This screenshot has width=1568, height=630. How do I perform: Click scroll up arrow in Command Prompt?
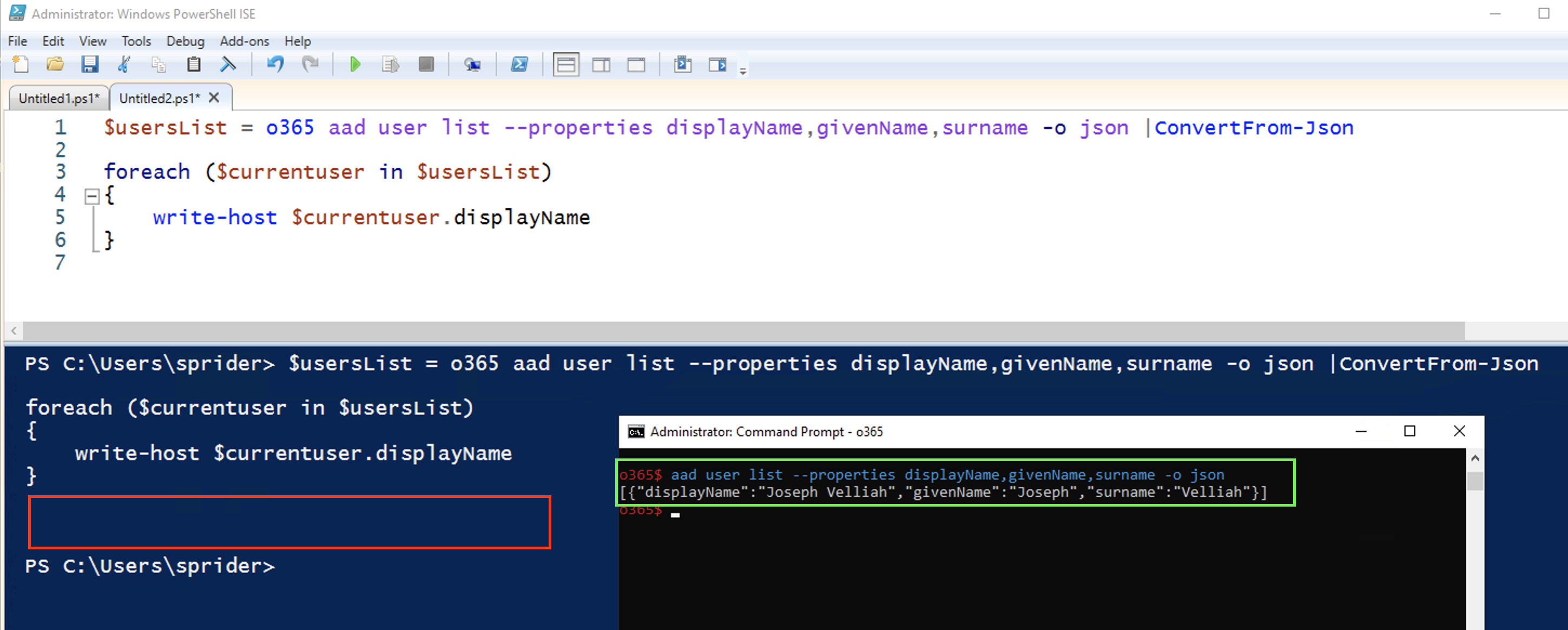[1475, 458]
